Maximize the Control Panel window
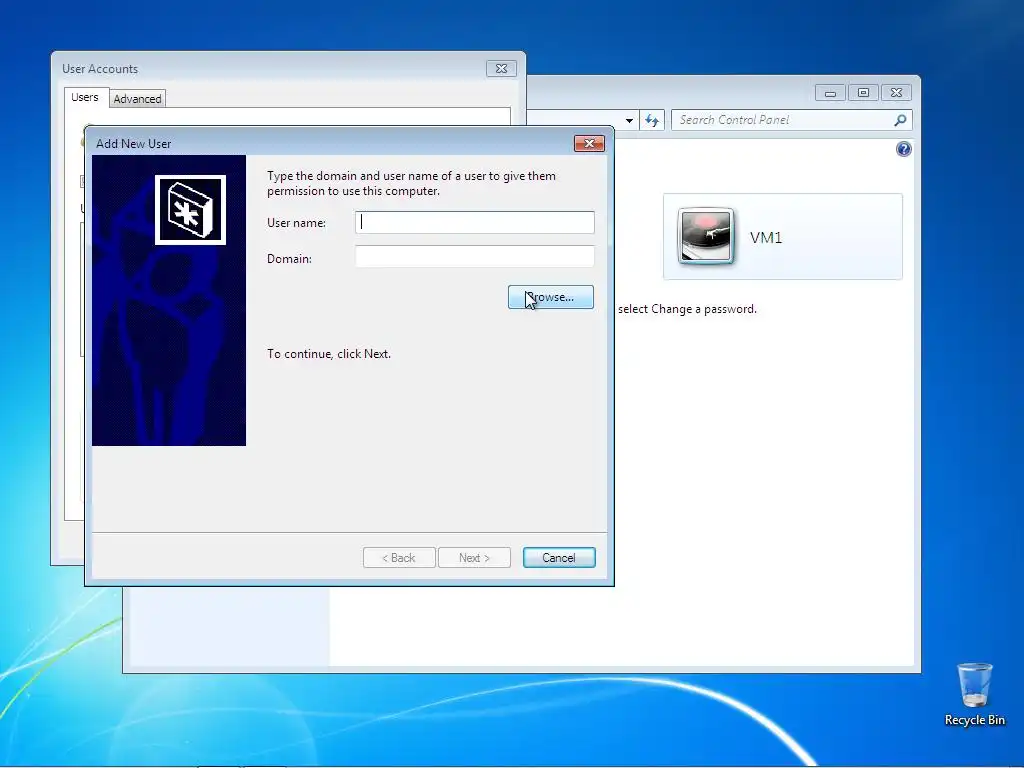 click(863, 93)
